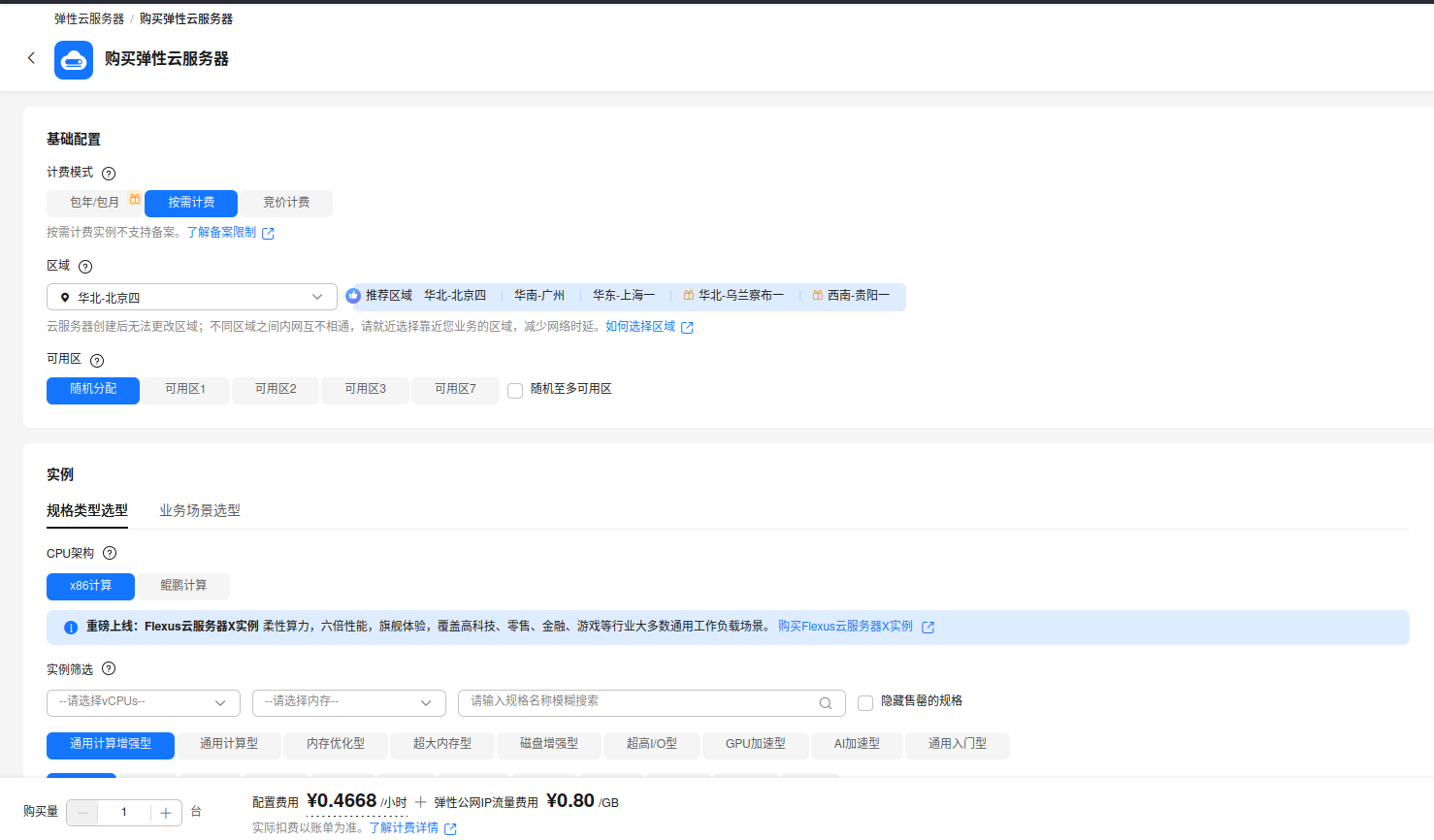Open the help tooltip next to 计费模式
This screenshot has height=840, width=1434.
(109, 173)
